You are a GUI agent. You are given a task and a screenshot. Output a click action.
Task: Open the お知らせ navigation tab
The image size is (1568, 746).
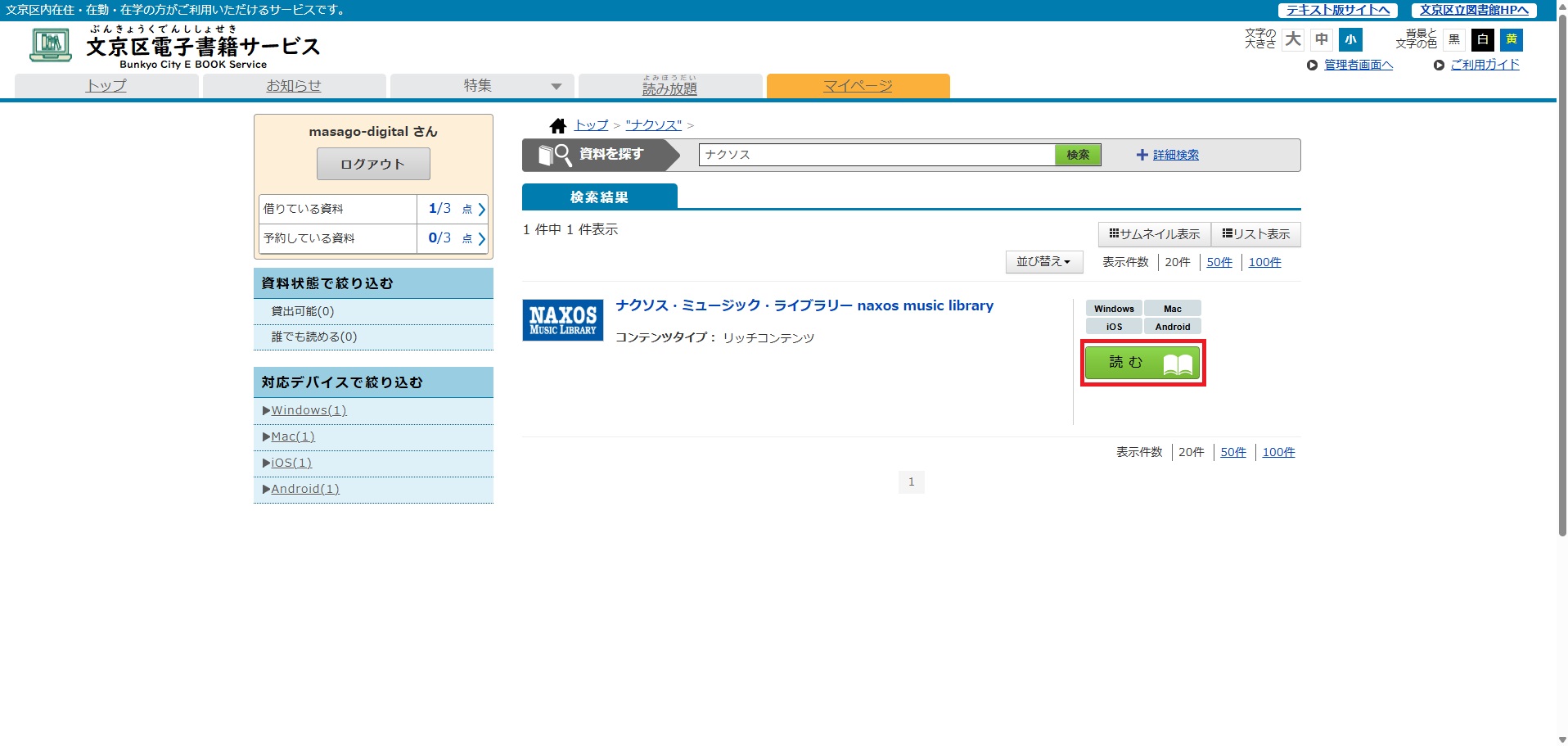[x=294, y=86]
